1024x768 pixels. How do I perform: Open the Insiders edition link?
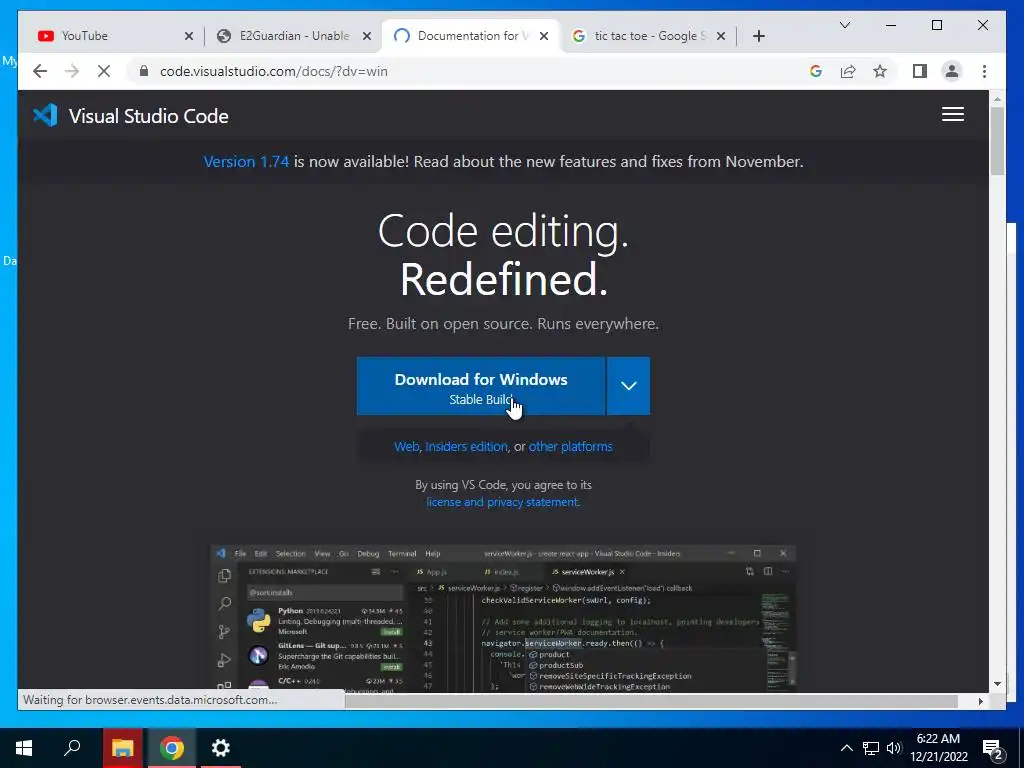tap(466, 447)
